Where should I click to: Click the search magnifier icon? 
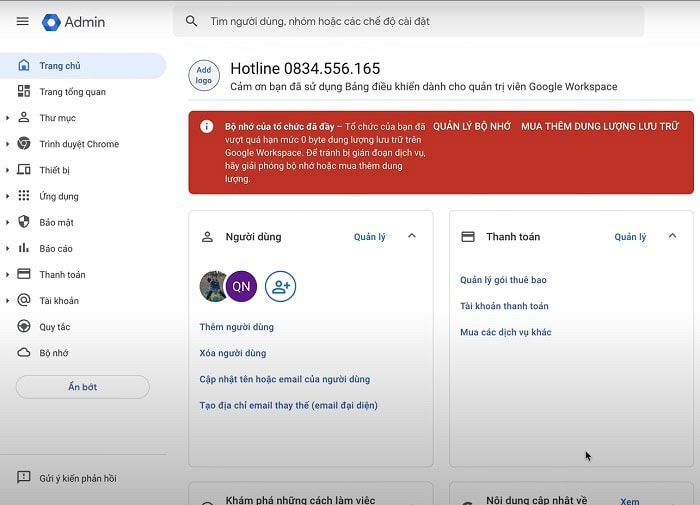click(x=191, y=21)
